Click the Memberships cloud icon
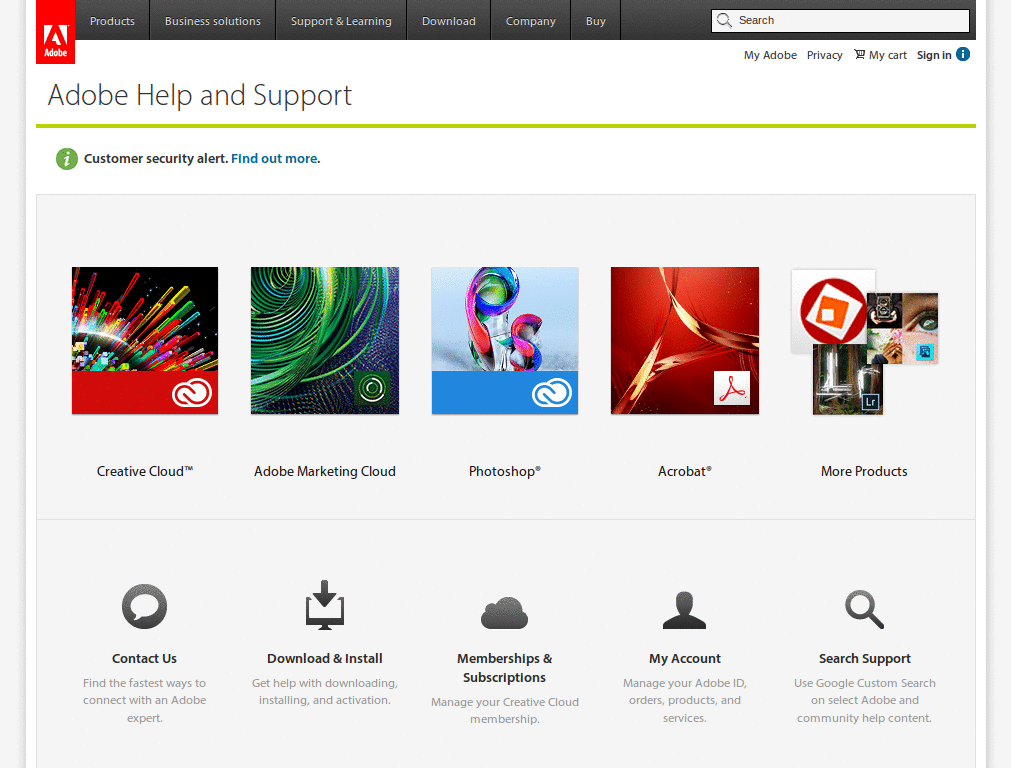This screenshot has height=768, width=1024. point(504,613)
